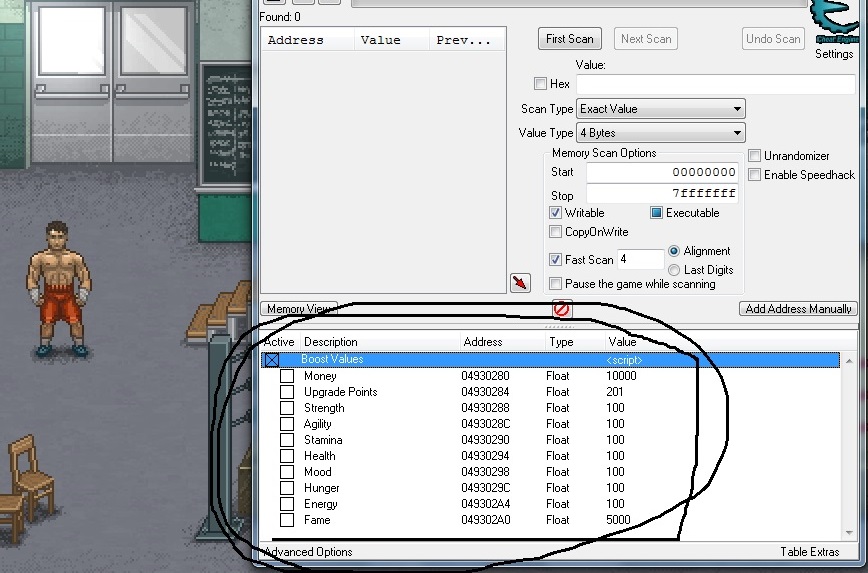Freeze the Mood value checkbox
Image resolution: width=868 pixels, height=573 pixels.
pyautogui.click(x=287, y=472)
